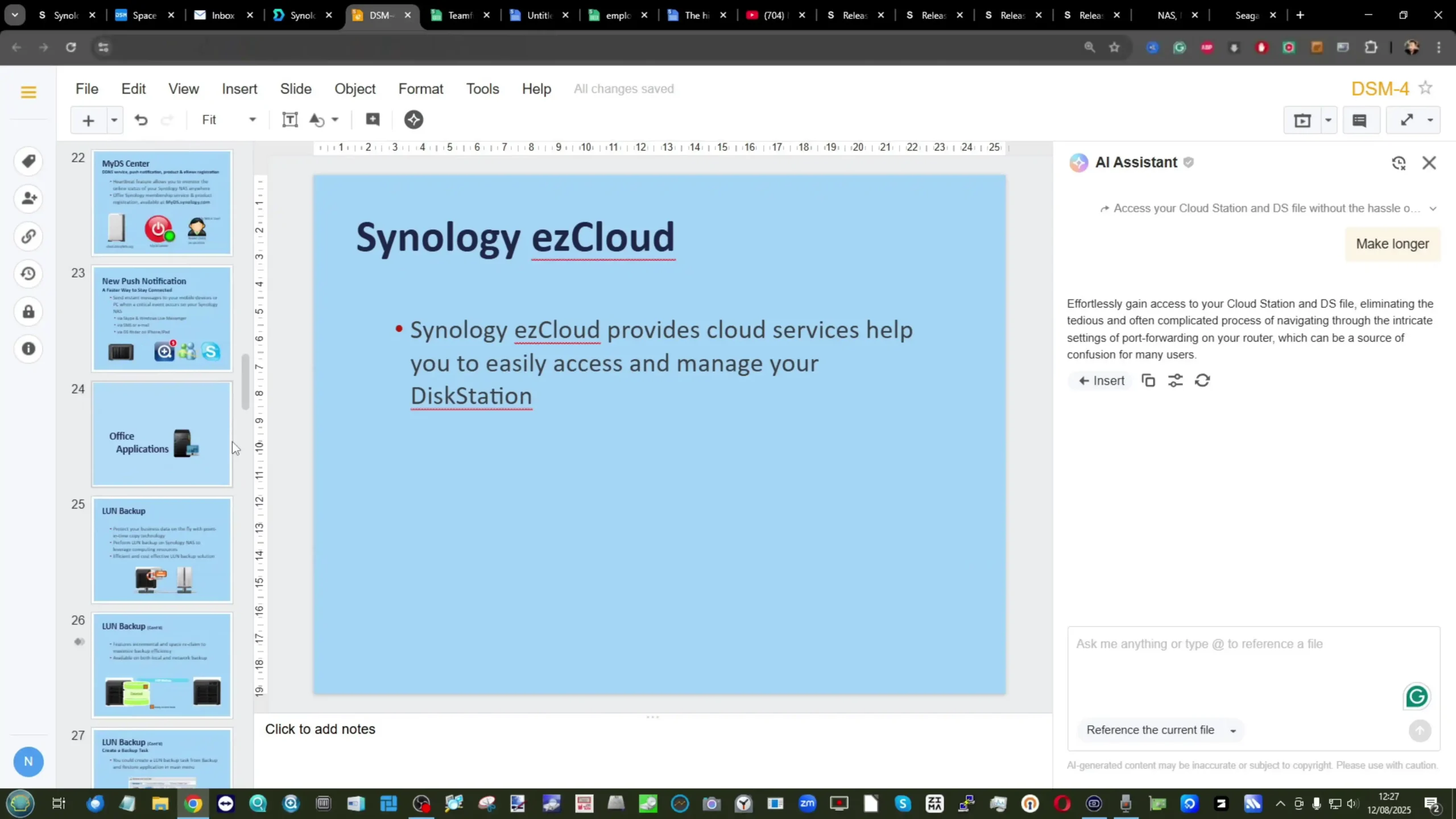Star the DSM-4 document
1456x819 pixels.
click(x=1425, y=88)
